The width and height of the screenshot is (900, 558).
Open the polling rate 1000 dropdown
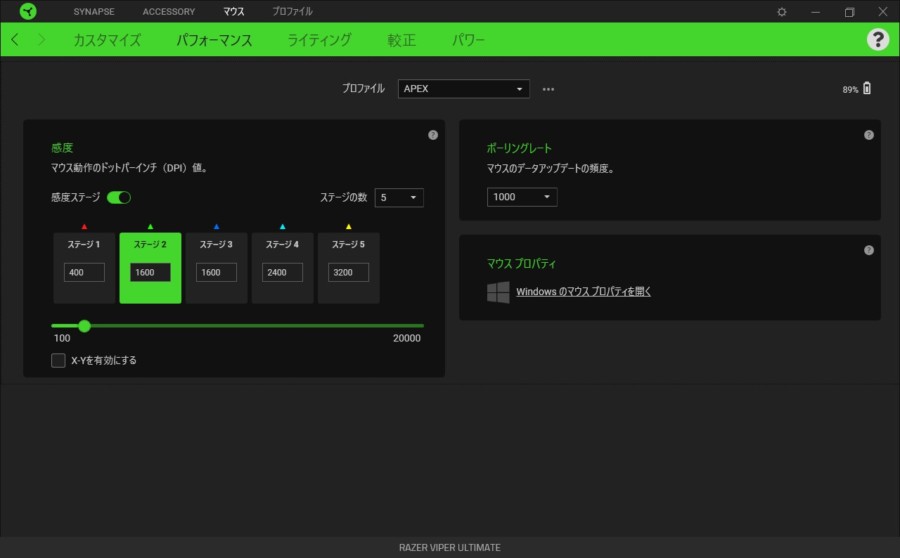click(x=522, y=197)
